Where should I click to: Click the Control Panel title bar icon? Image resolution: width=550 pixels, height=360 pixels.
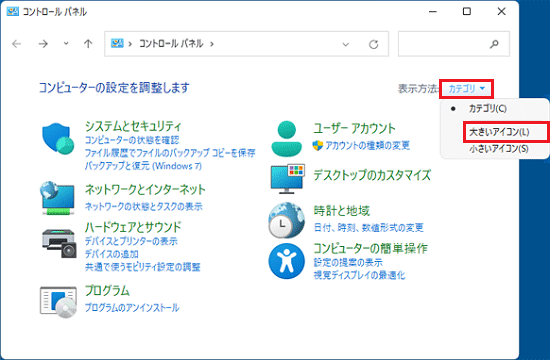13,11
